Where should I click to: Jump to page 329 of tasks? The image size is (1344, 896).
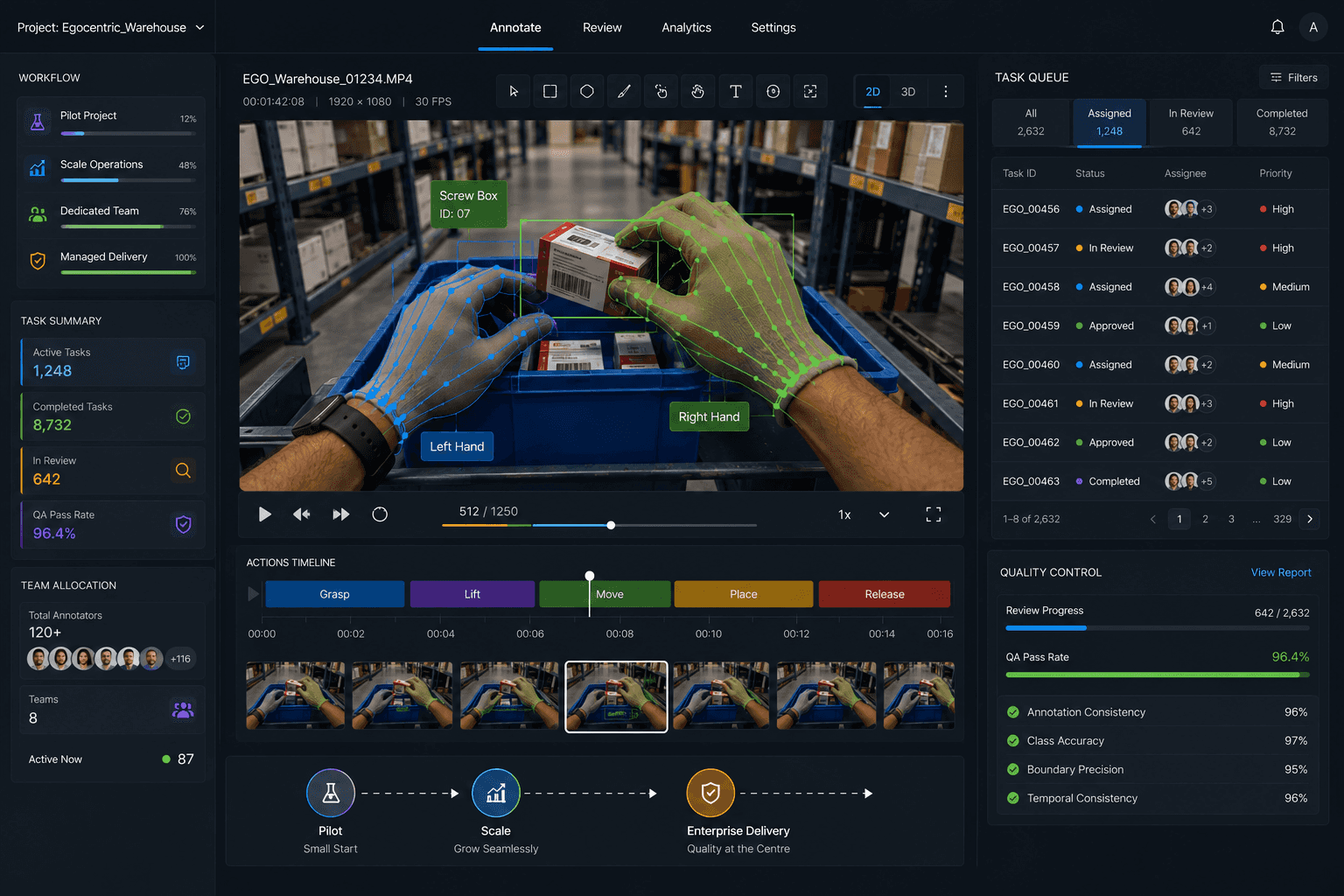coord(1282,519)
